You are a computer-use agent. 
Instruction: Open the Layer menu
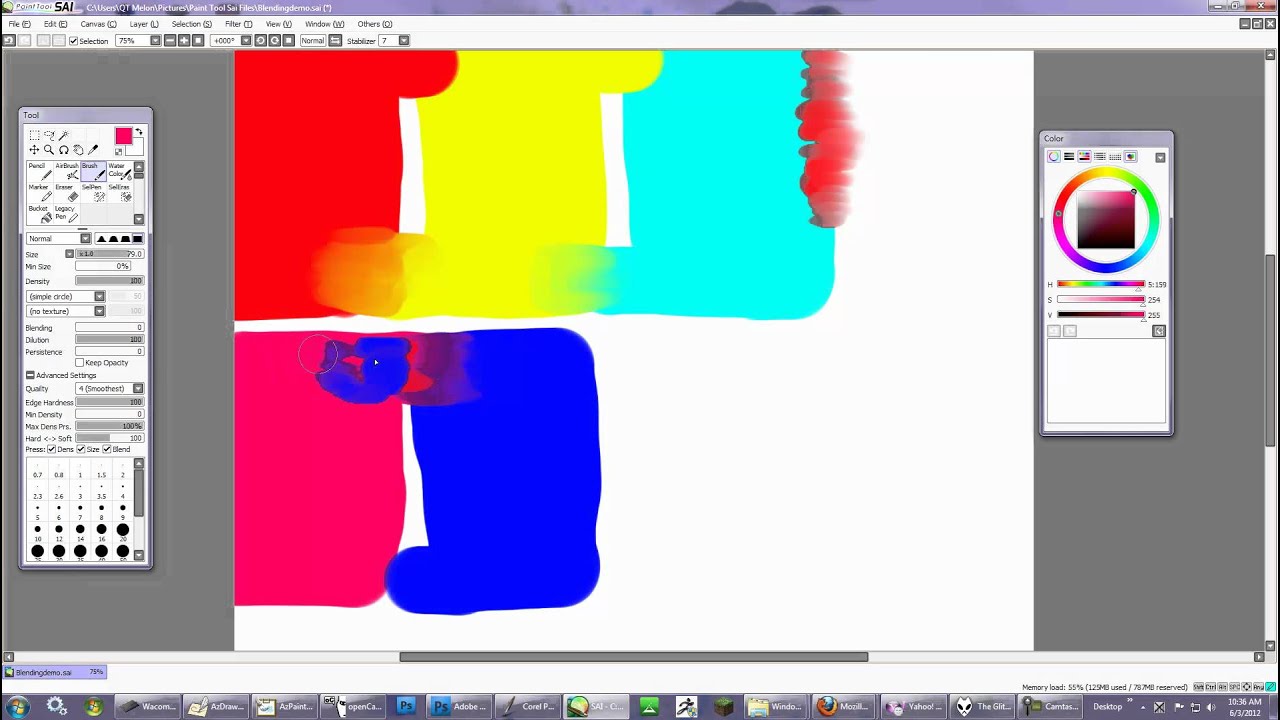click(143, 24)
